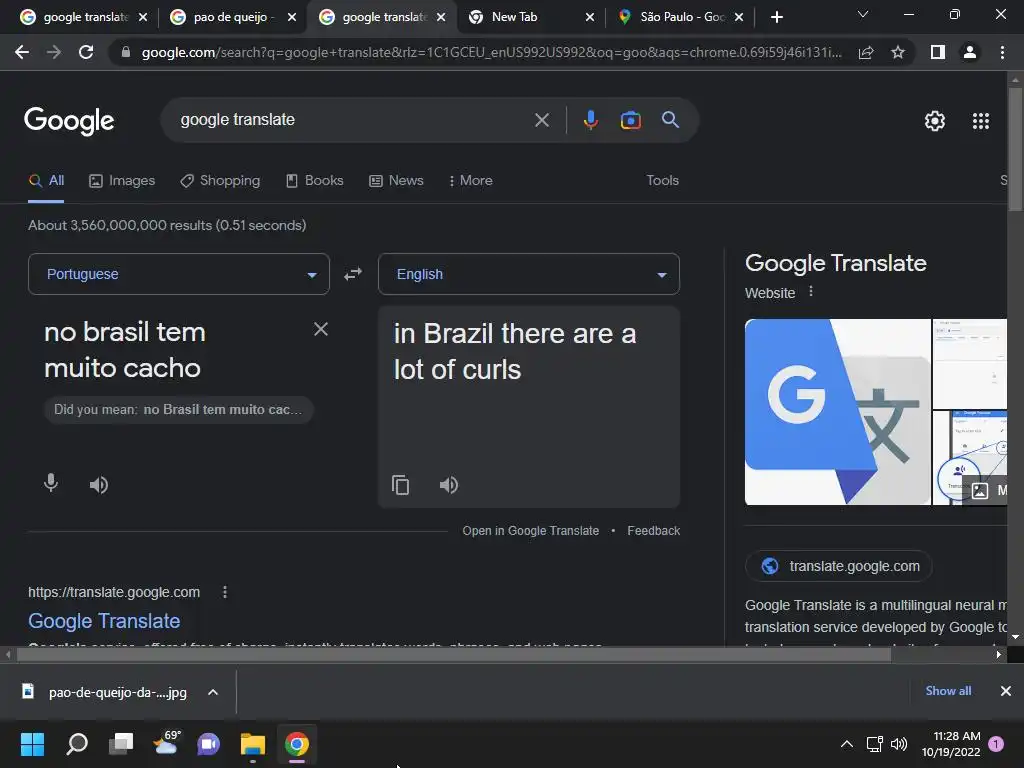Open more options beside Website label
This screenshot has height=768, width=1024.
810,291
